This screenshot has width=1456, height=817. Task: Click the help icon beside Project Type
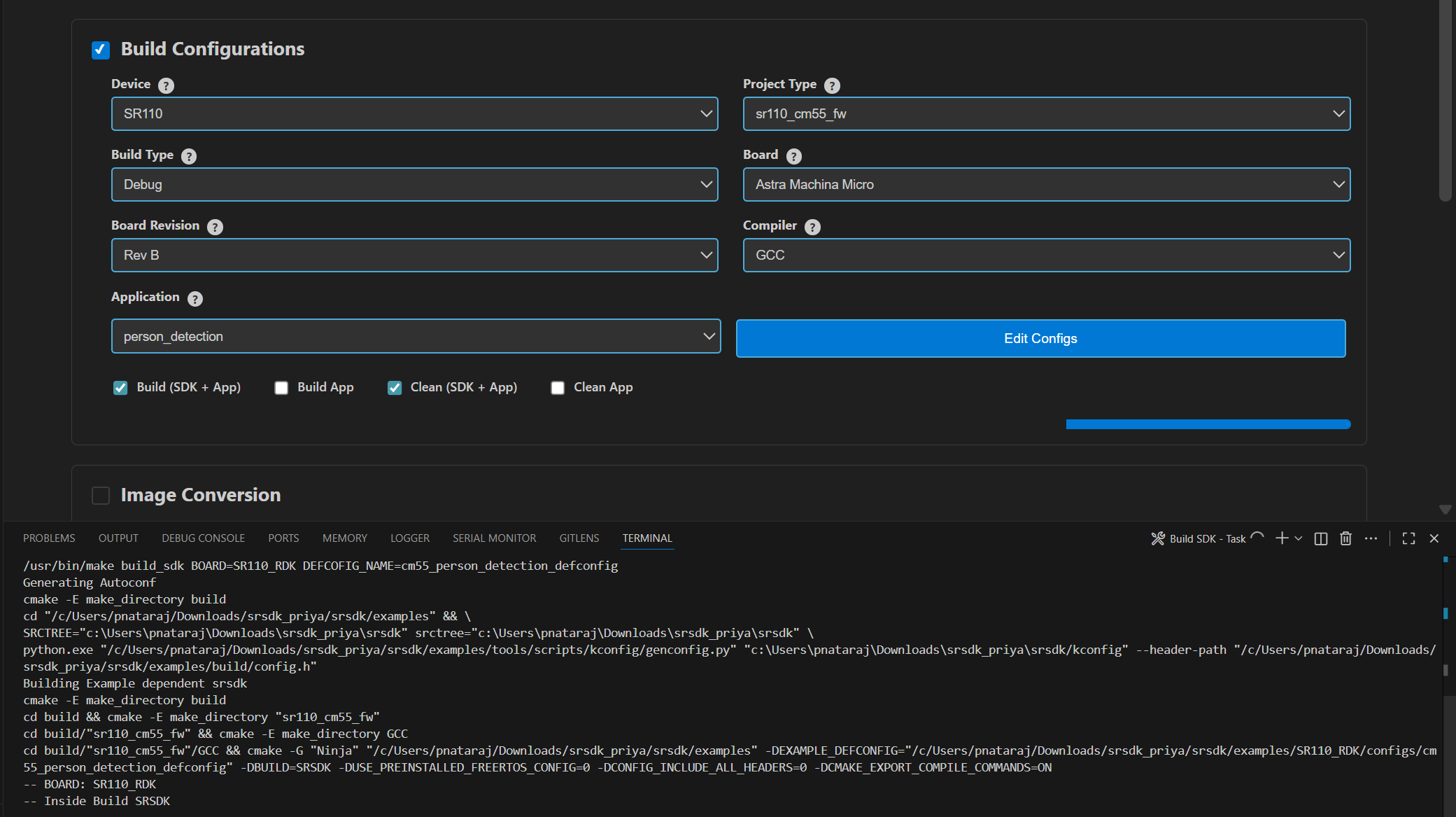pos(832,85)
